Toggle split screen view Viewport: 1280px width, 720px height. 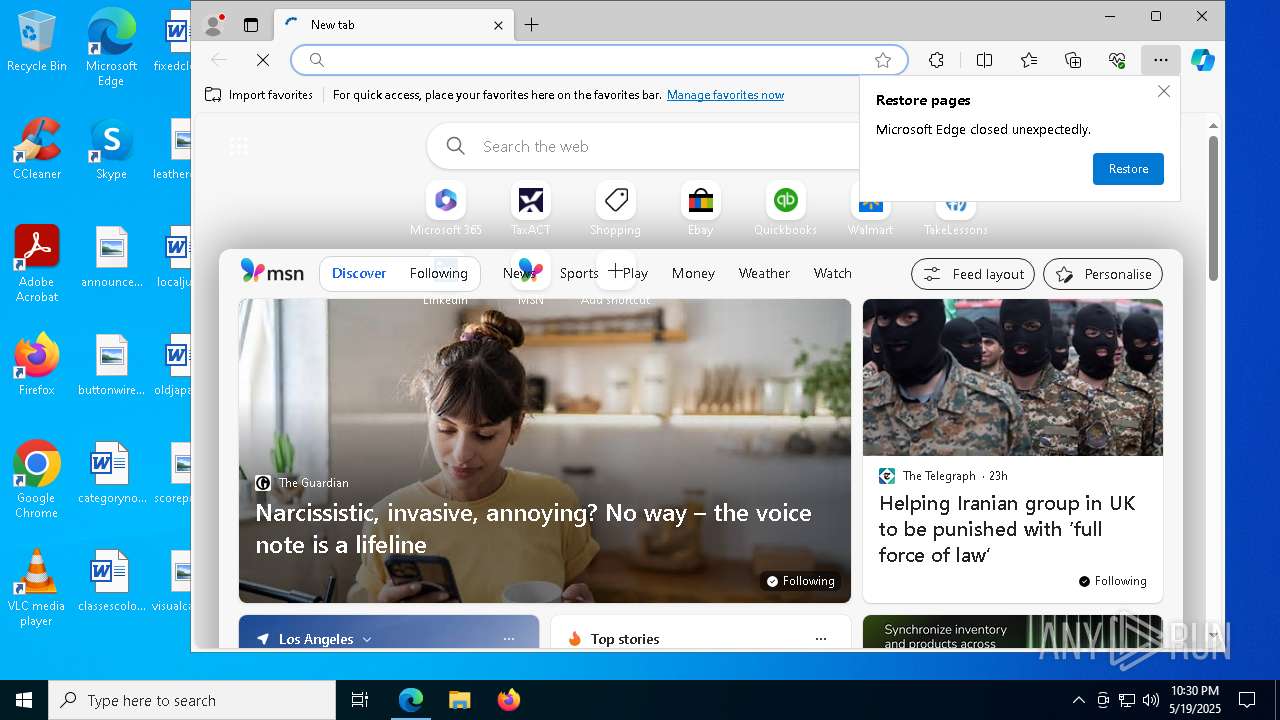pyautogui.click(x=984, y=60)
